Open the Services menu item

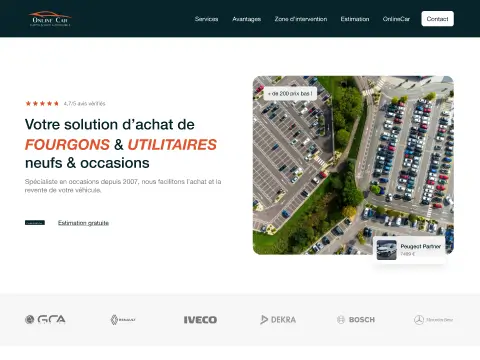[x=206, y=19]
